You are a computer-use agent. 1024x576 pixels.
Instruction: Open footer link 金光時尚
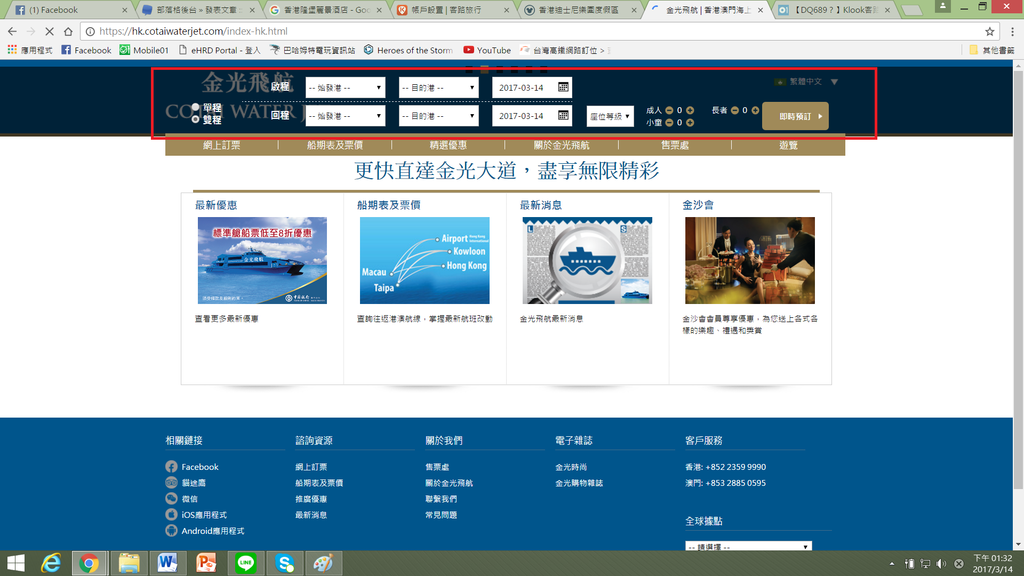[x=571, y=467]
